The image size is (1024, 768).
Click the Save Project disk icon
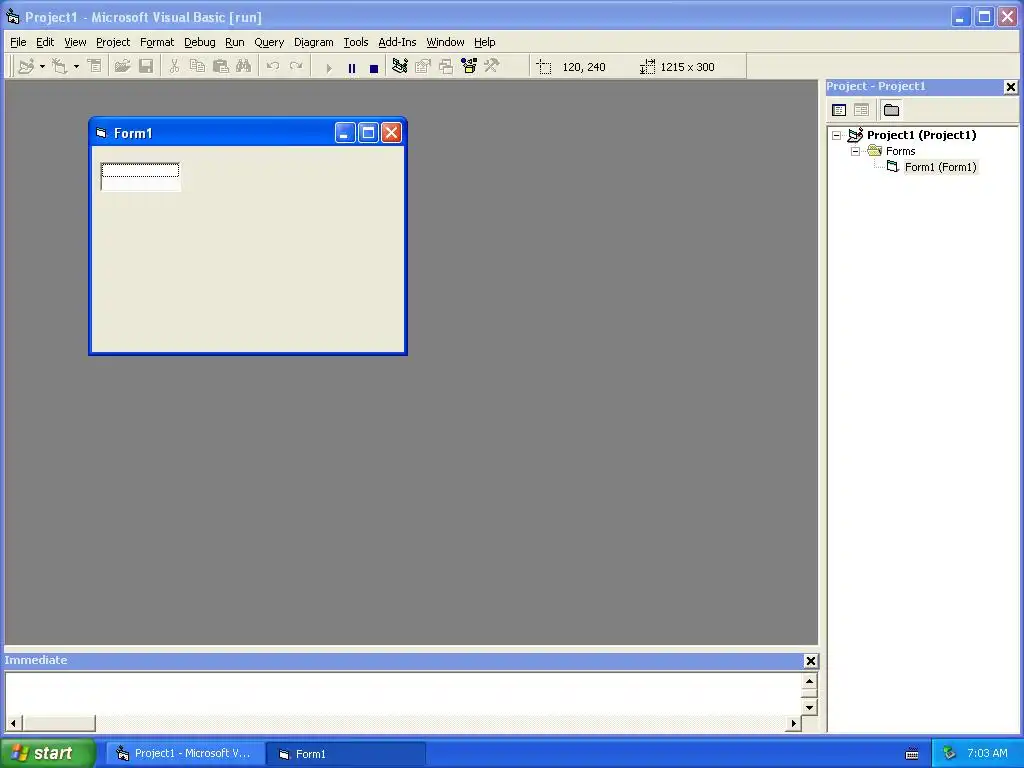(x=146, y=67)
